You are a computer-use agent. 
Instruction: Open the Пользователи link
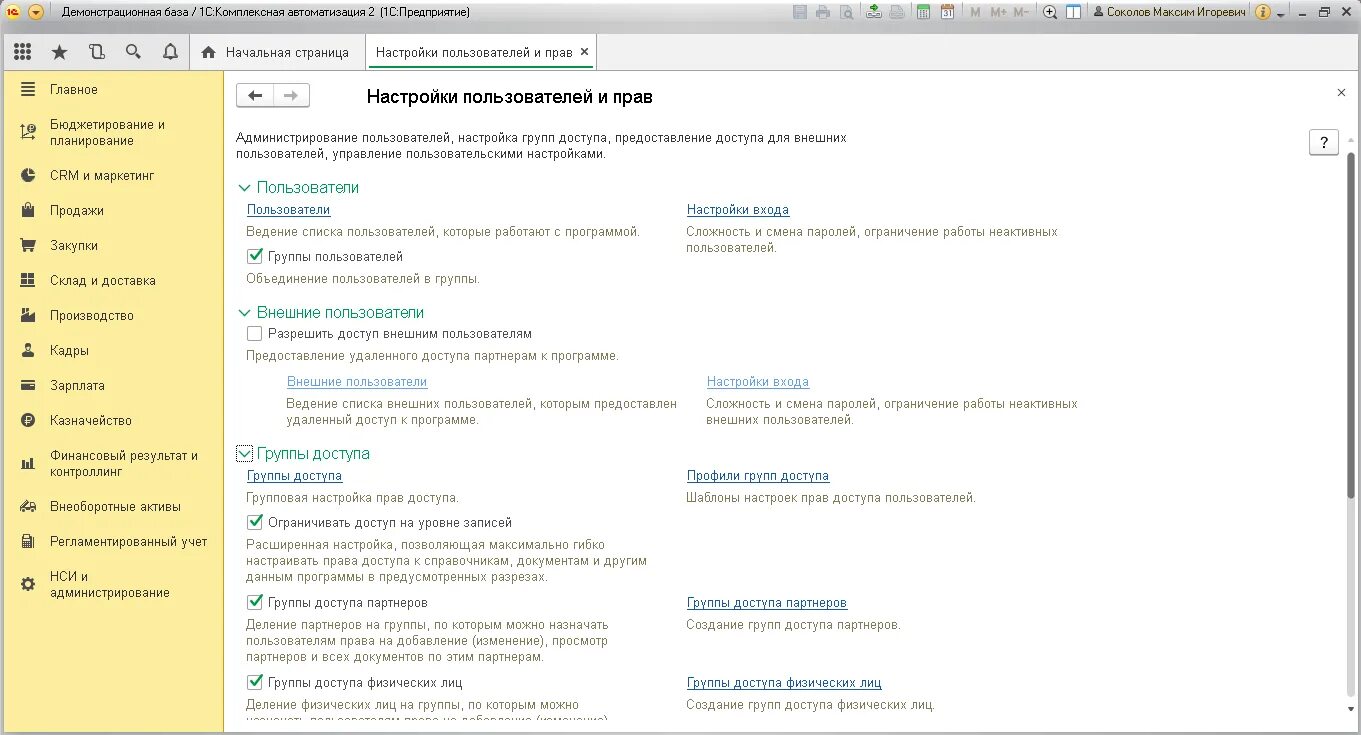click(x=288, y=210)
